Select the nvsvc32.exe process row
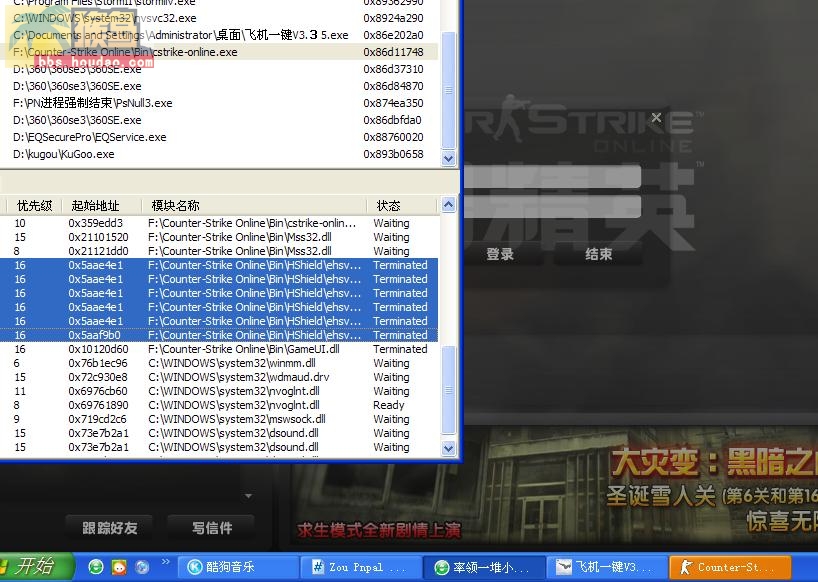This screenshot has width=818, height=582. 219,18
